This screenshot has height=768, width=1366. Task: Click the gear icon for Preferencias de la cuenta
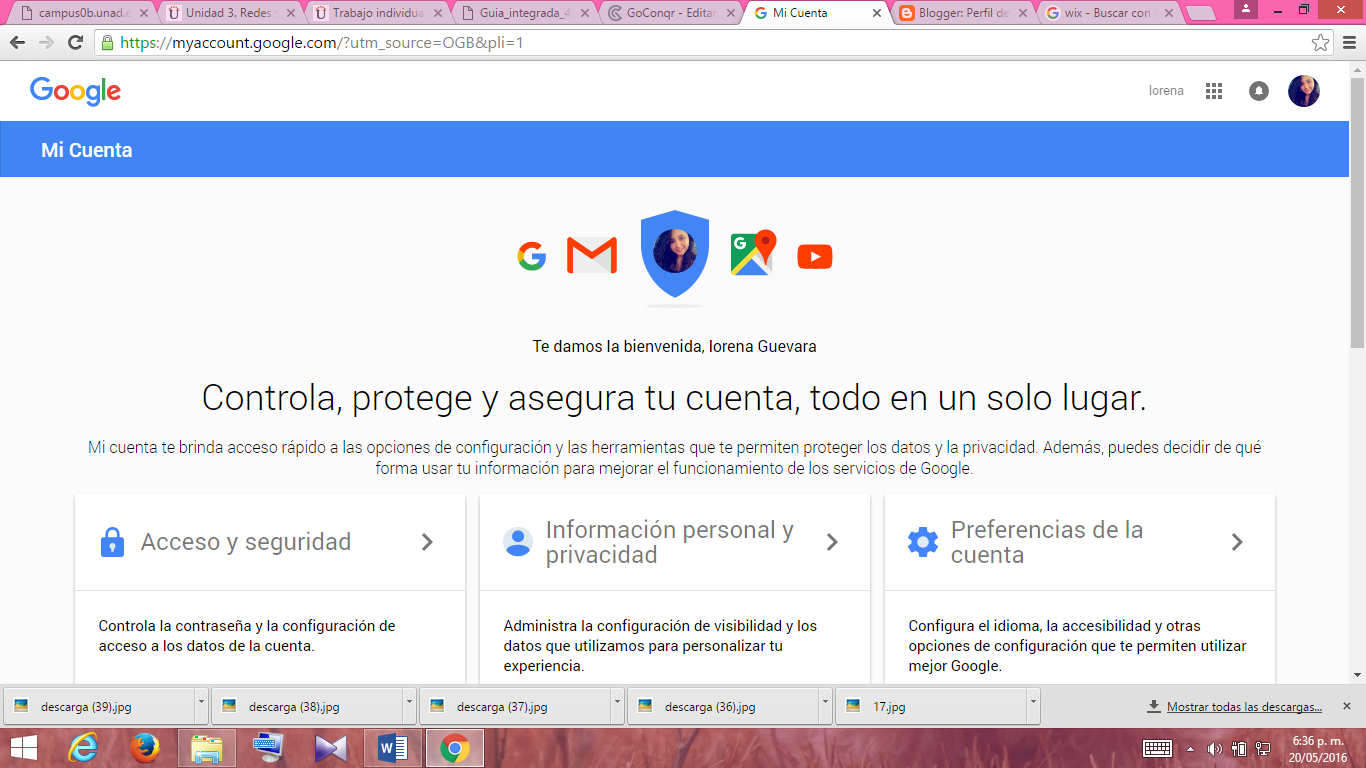[923, 542]
